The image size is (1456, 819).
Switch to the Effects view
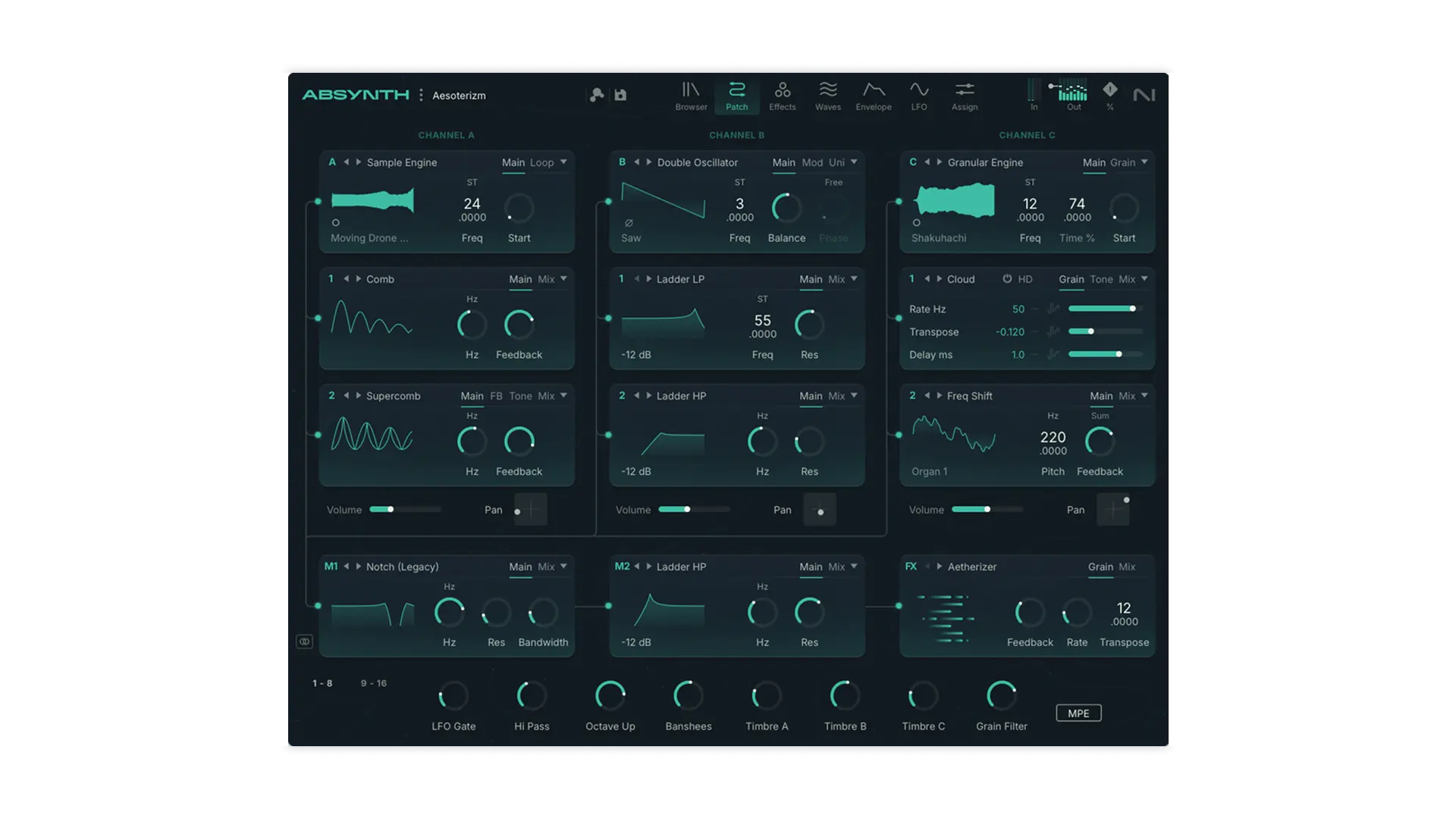point(783,96)
